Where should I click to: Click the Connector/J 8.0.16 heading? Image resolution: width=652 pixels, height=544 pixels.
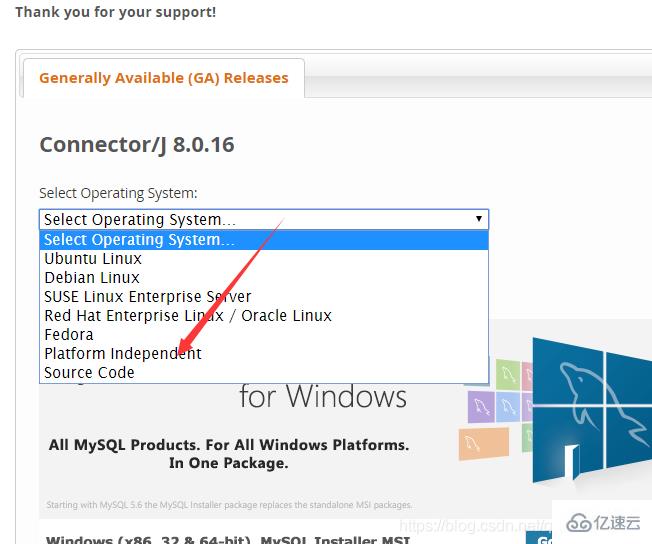click(137, 145)
